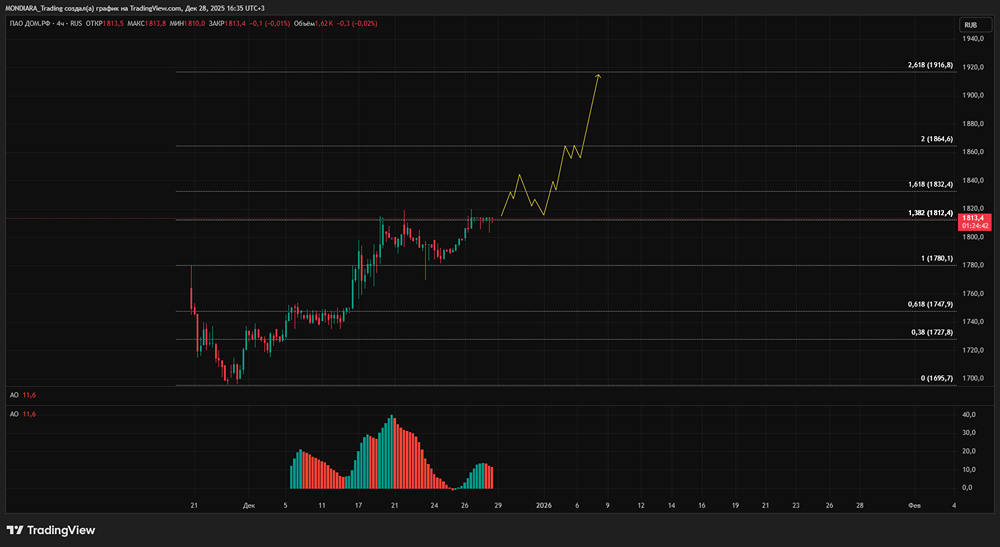Select the ЗАКР 1813,4 close value
Screen dimensions: 1000x547
click(x=227, y=24)
